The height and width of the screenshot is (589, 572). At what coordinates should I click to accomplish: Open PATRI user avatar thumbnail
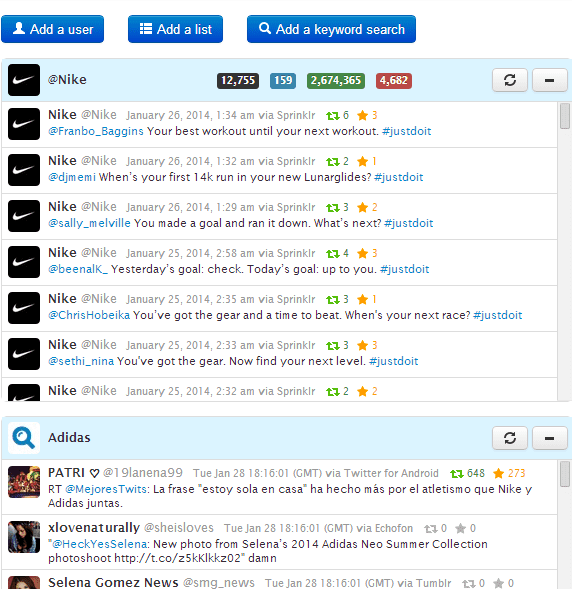coord(24,482)
